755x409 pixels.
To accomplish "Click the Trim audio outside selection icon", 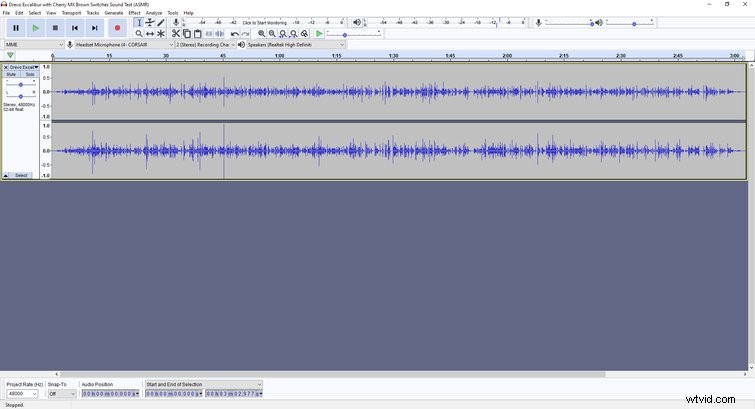I will [x=209, y=34].
